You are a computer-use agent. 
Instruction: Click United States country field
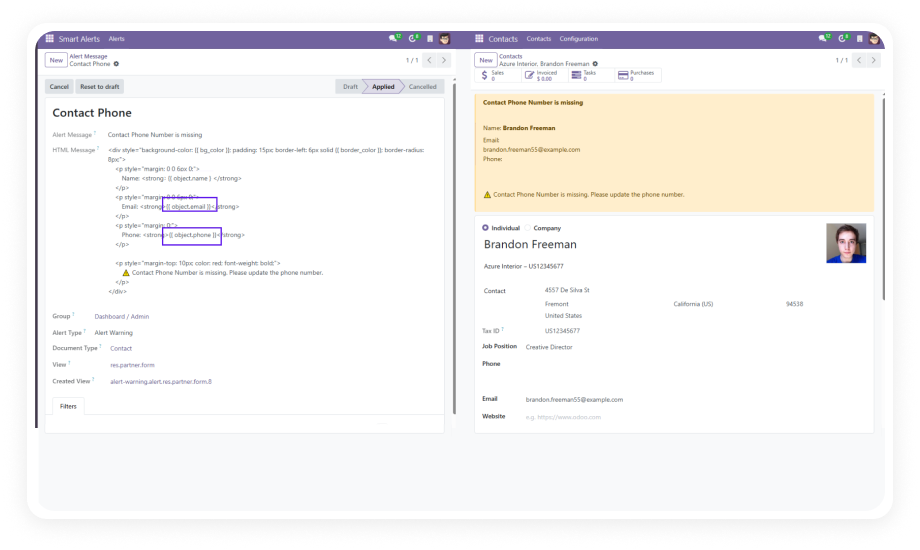coord(563,316)
